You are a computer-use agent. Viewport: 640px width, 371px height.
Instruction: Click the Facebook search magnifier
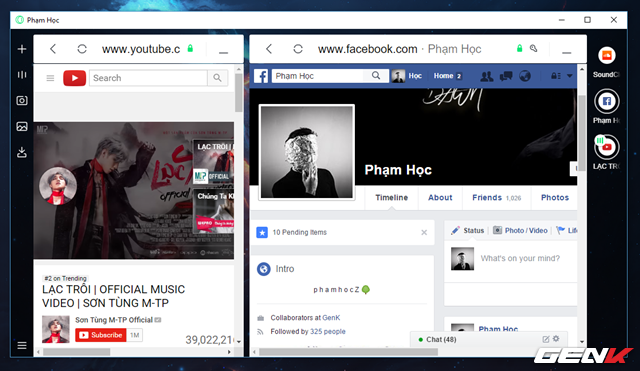pos(376,76)
